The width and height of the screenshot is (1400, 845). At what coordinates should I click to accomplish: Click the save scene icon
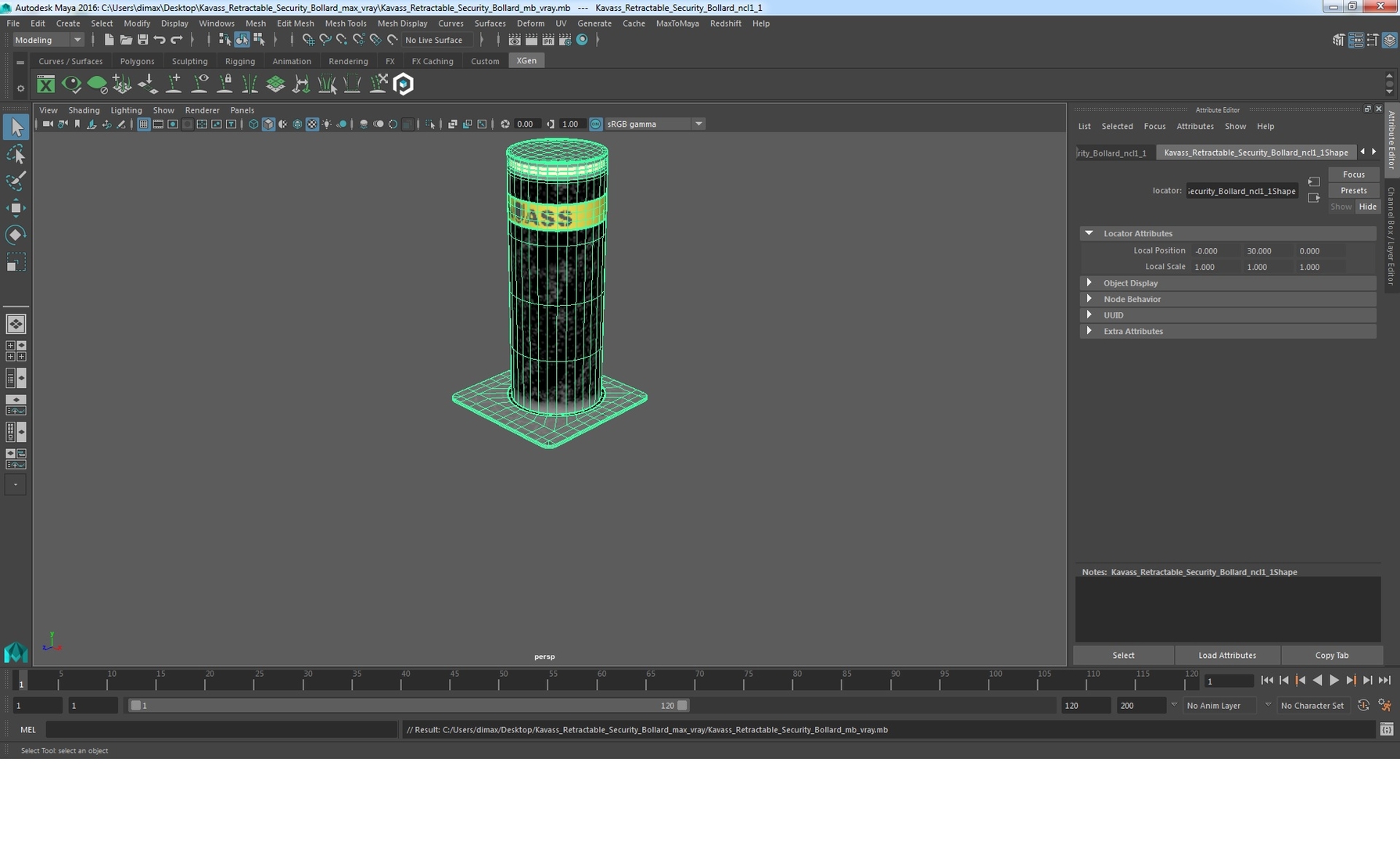click(x=142, y=40)
